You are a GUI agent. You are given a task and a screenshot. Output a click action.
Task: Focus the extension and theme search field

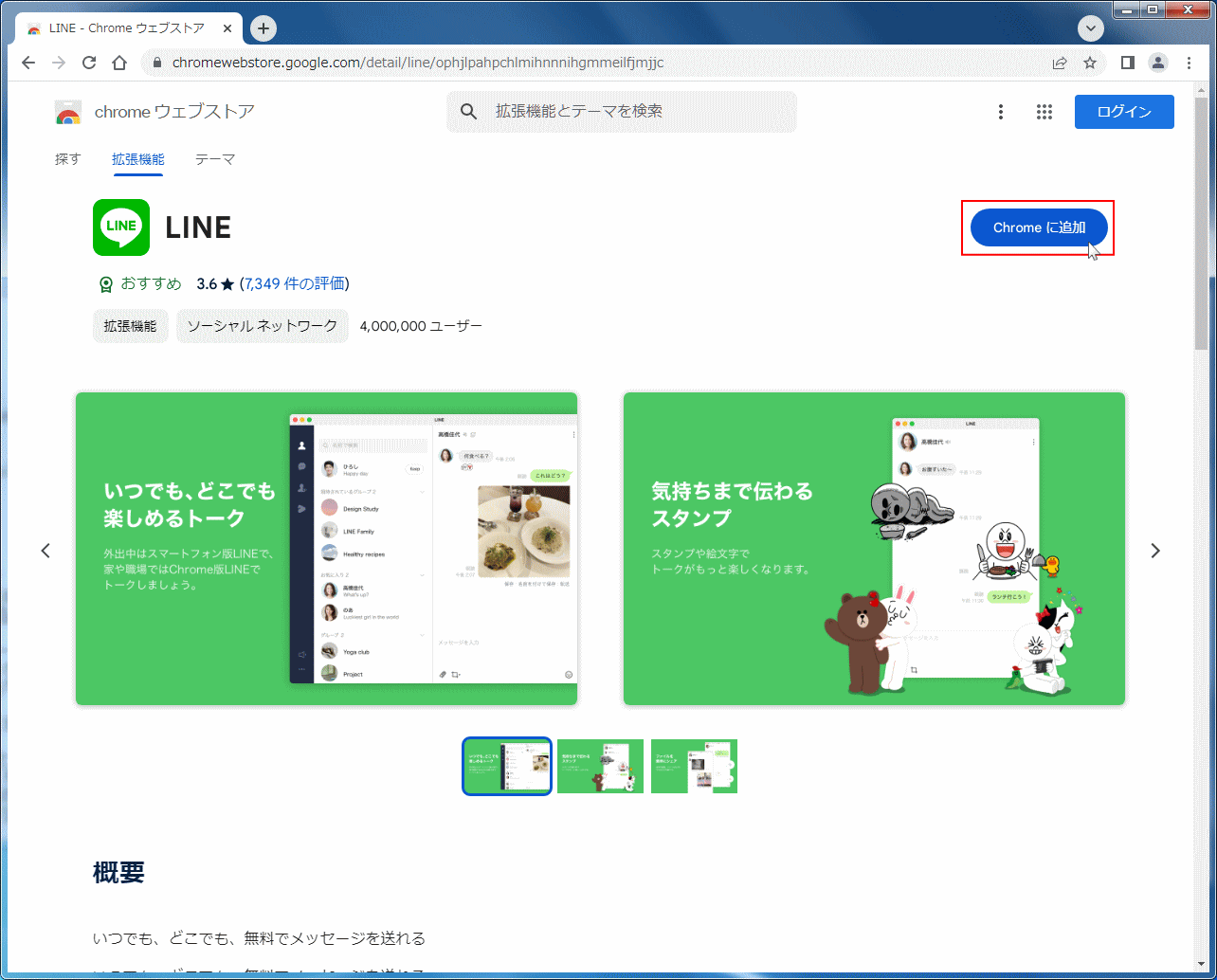(622, 112)
